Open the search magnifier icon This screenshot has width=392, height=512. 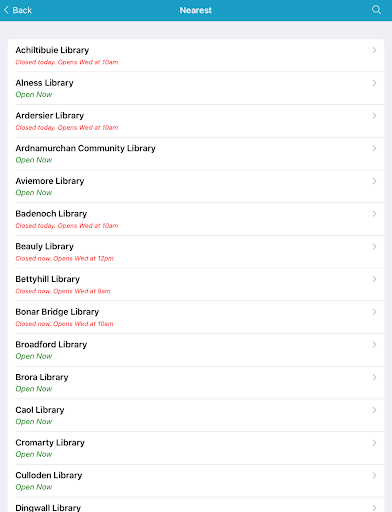pos(376,10)
